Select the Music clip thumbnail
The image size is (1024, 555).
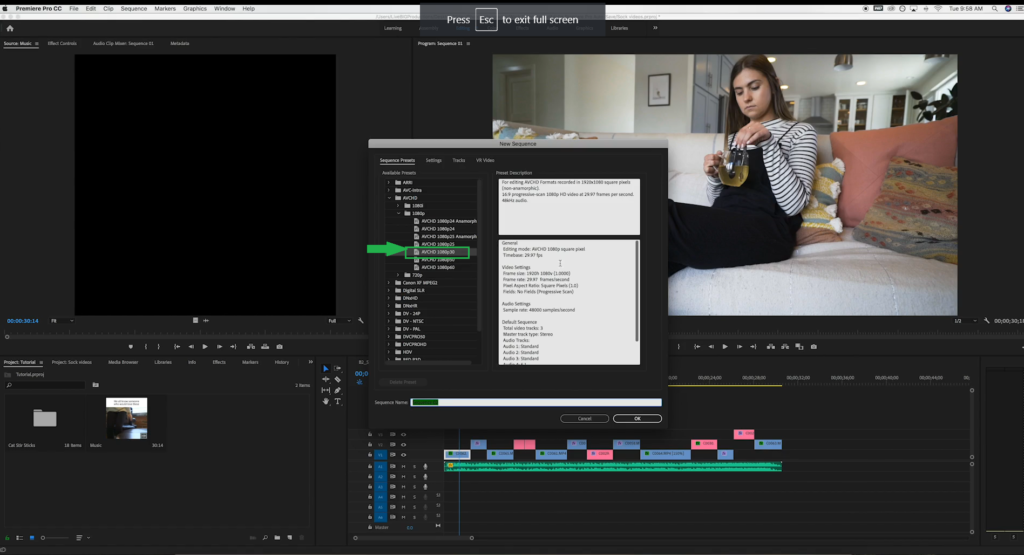click(x=127, y=419)
